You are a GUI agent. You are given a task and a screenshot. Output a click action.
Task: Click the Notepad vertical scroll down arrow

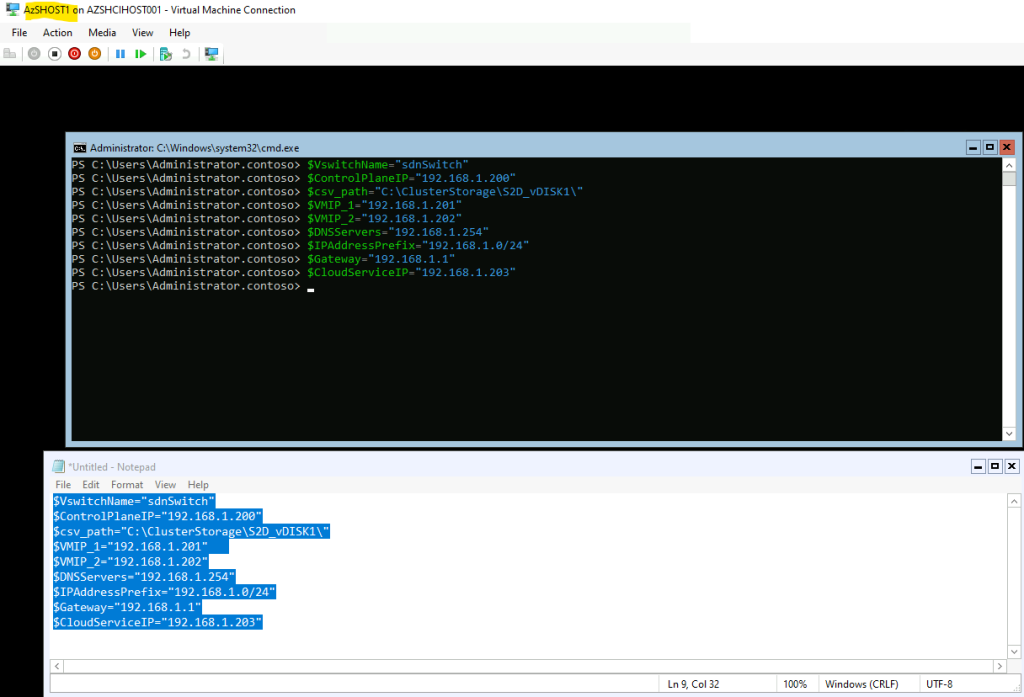(x=1014, y=652)
